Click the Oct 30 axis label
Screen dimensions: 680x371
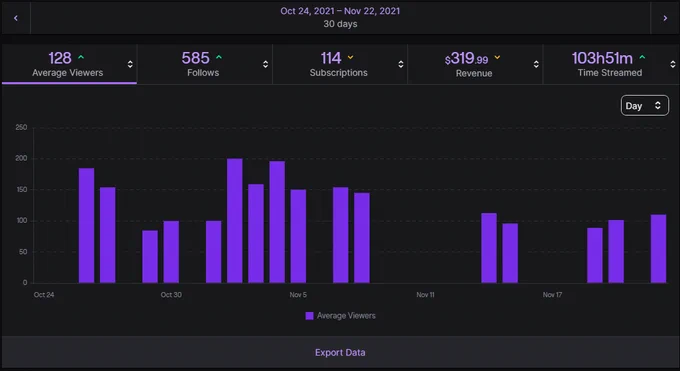pyautogui.click(x=171, y=295)
